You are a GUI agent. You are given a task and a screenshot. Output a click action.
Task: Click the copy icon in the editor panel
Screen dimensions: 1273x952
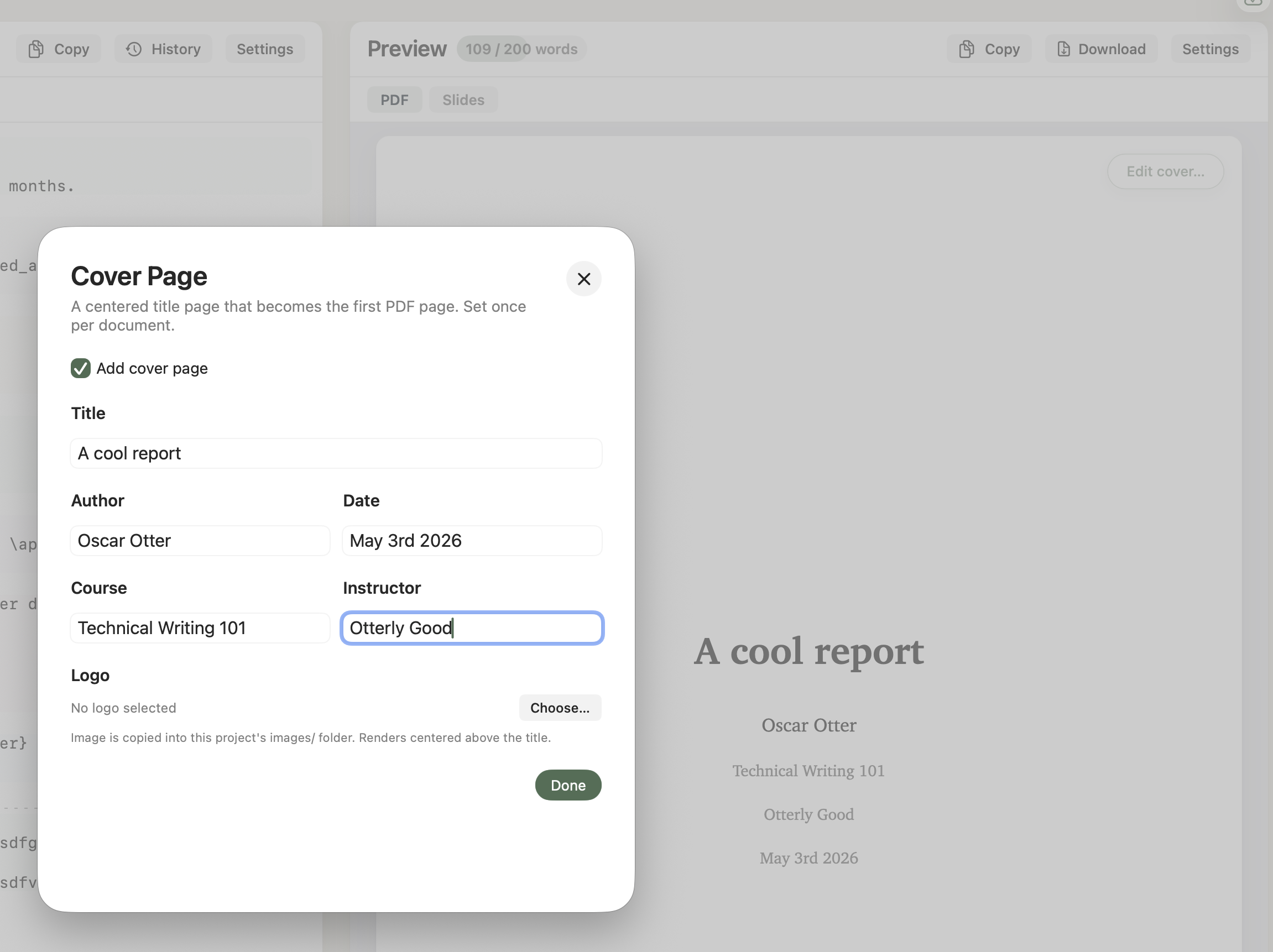(x=36, y=49)
